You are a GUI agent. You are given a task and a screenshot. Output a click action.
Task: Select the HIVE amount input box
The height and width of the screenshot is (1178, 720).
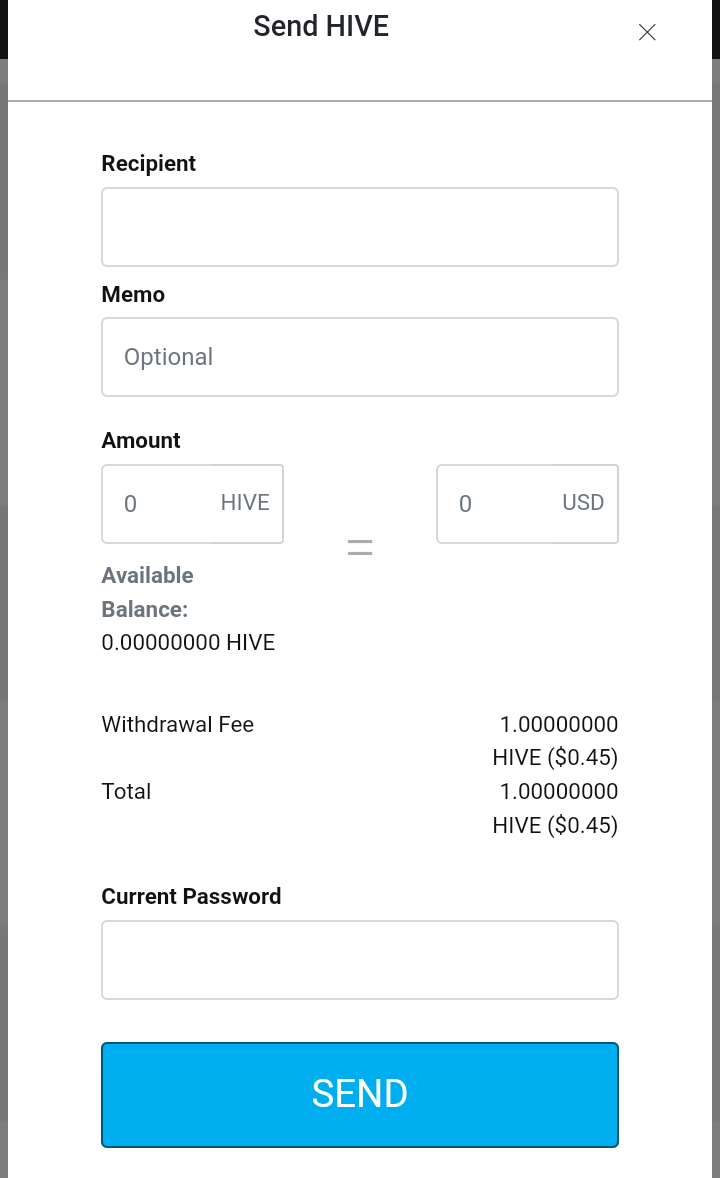192,503
